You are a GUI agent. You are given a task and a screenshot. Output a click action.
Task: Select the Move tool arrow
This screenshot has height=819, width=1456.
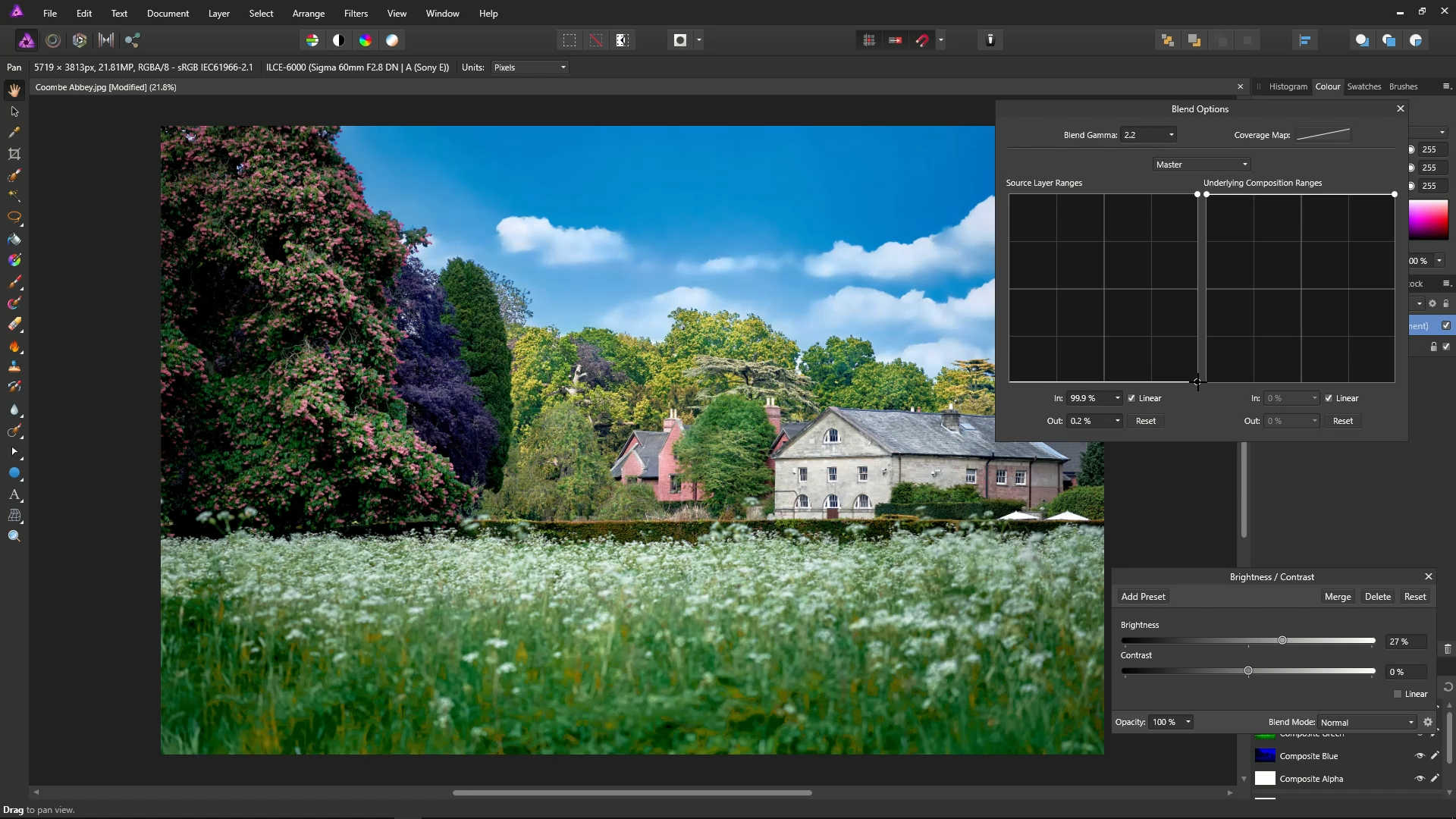pyautogui.click(x=14, y=111)
